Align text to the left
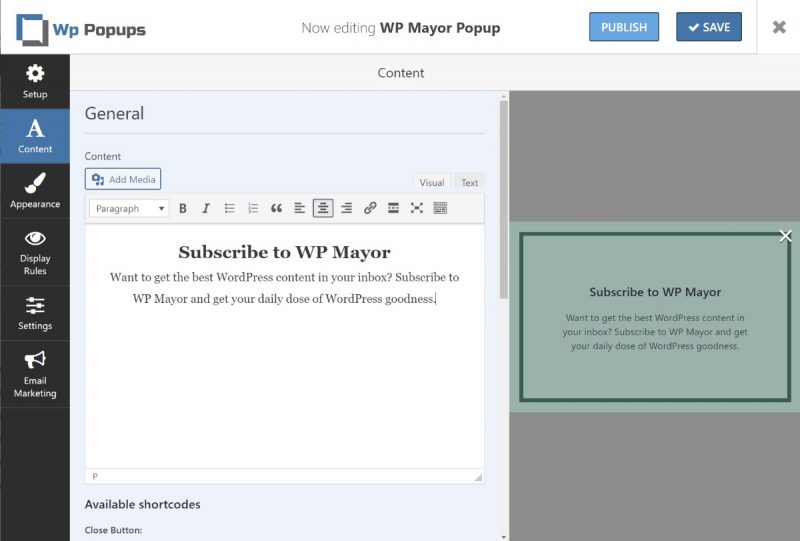Screen dimensions: 800x541 click(x=299, y=208)
